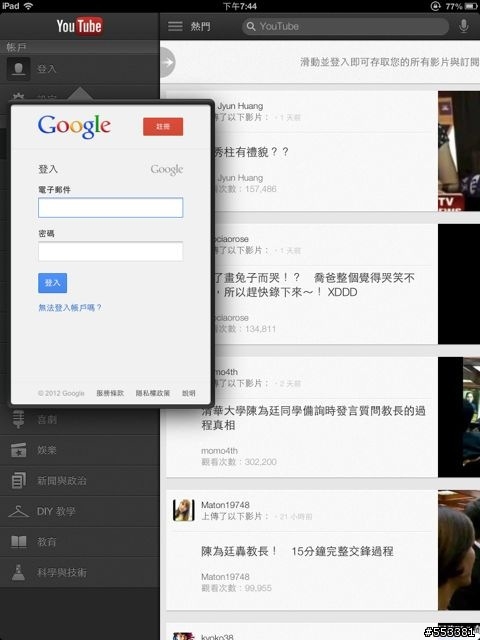
Task: Open title 清華大學陳為廷同學備詢時發言質問教長的過程真相
Action: pyautogui.click(x=313, y=418)
